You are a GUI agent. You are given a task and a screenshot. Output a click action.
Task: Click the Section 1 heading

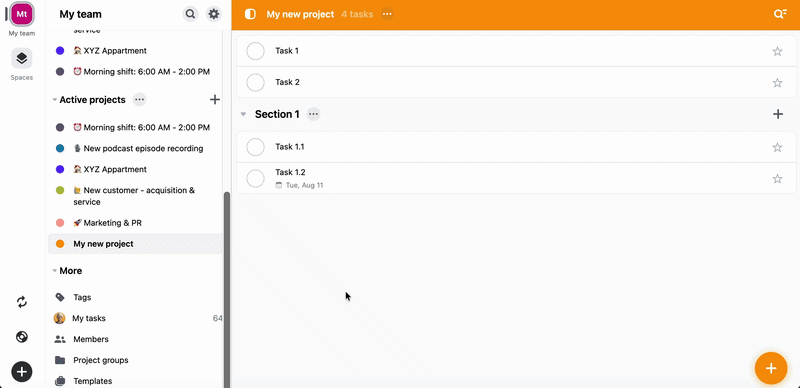tap(277, 114)
